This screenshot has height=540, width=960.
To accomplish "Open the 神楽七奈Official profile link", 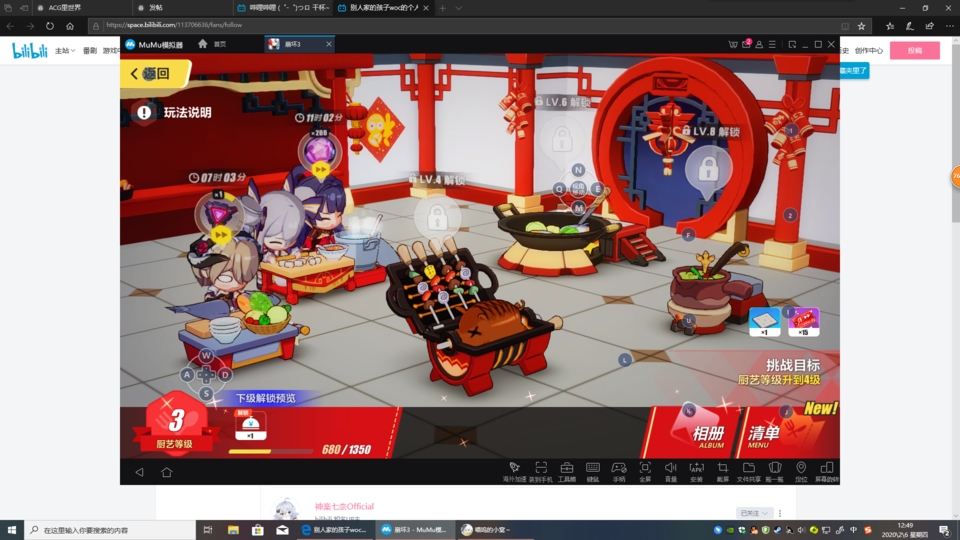I will click(344, 506).
